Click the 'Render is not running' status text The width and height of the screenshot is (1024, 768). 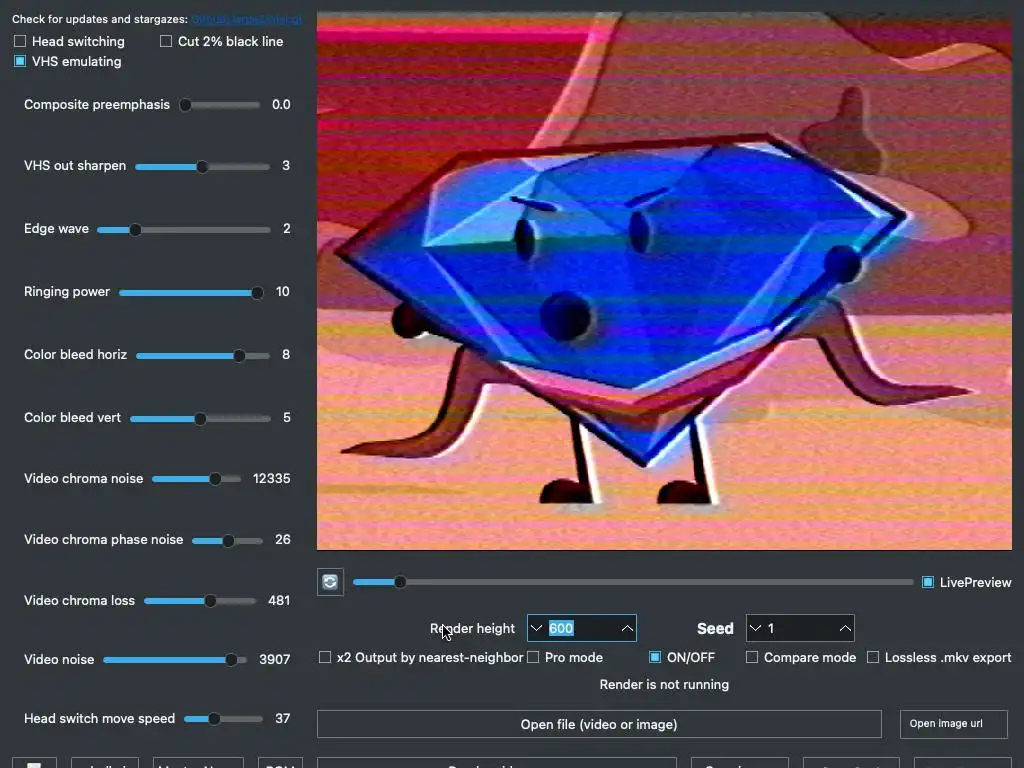(664, 684)
